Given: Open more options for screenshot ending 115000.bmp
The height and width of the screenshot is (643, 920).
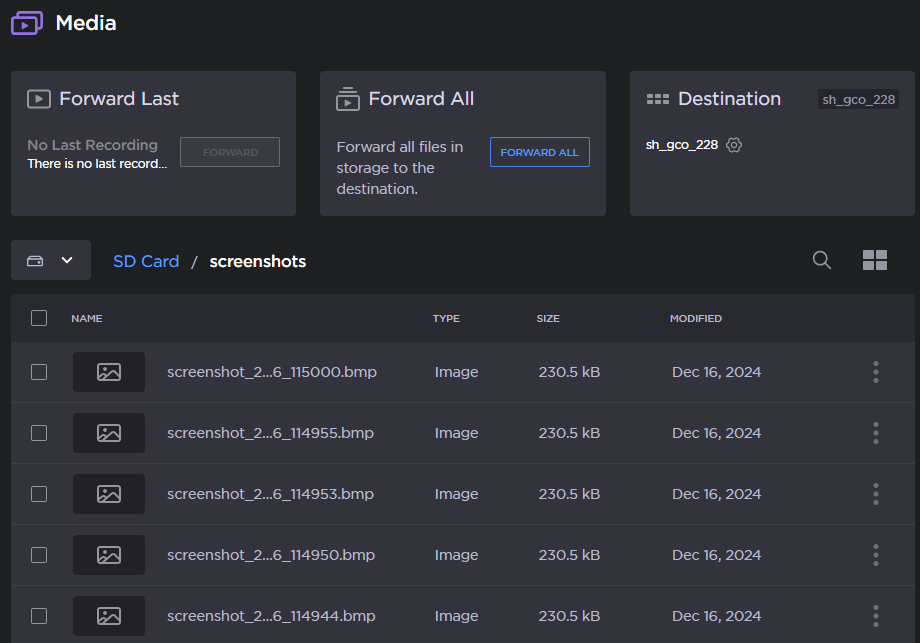Looking at the screenshot, I should click(x=875, y=372).
